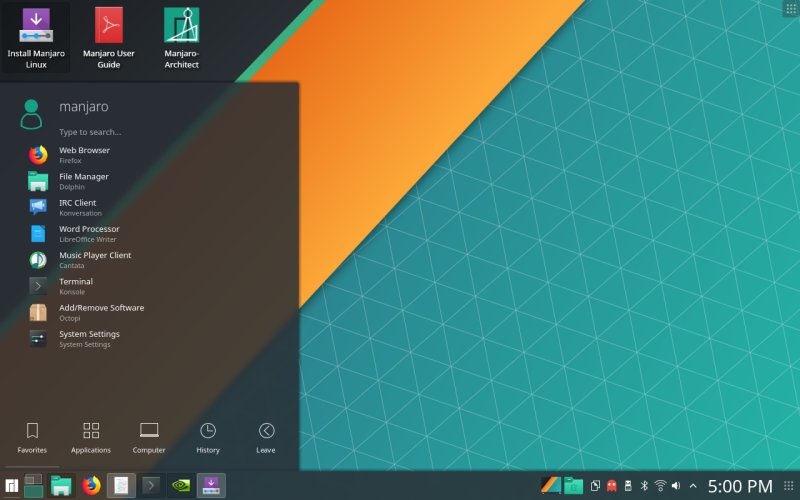800x500 pixels.
Task: Open the virtual desktop pager
Action: pyautogui.click(x=34, y=485)
